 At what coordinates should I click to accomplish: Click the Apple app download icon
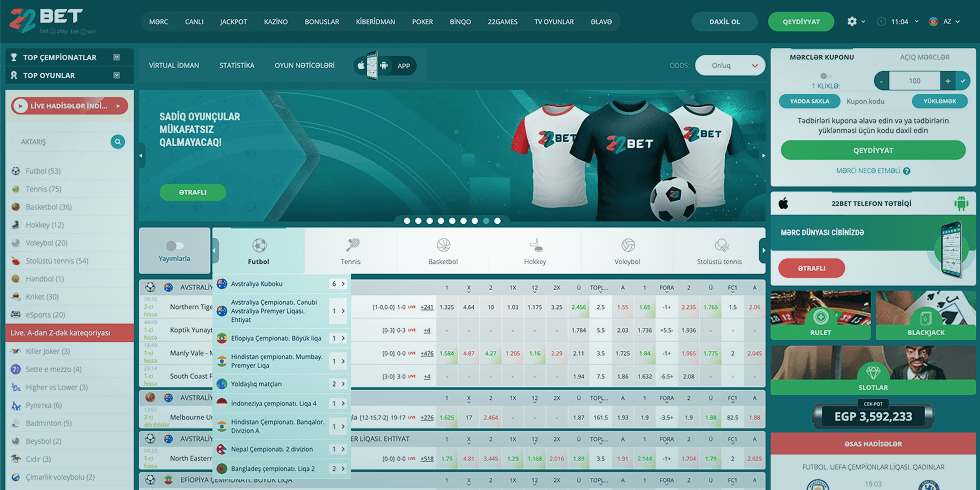point(361,66)
